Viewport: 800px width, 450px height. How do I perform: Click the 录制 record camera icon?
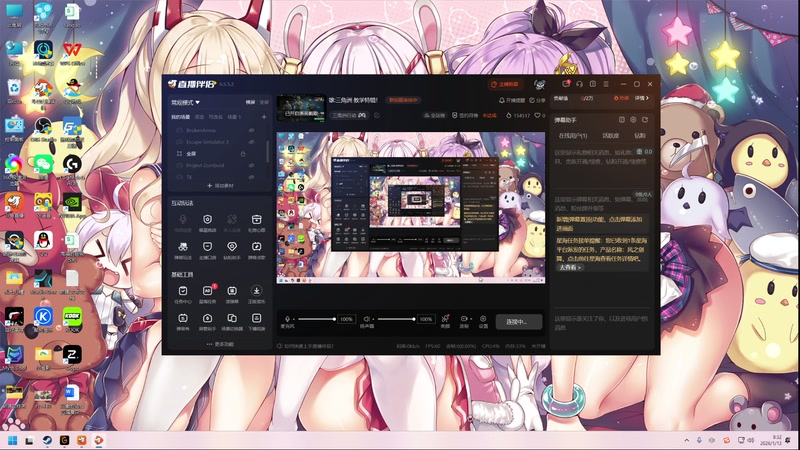pos(464,318)
